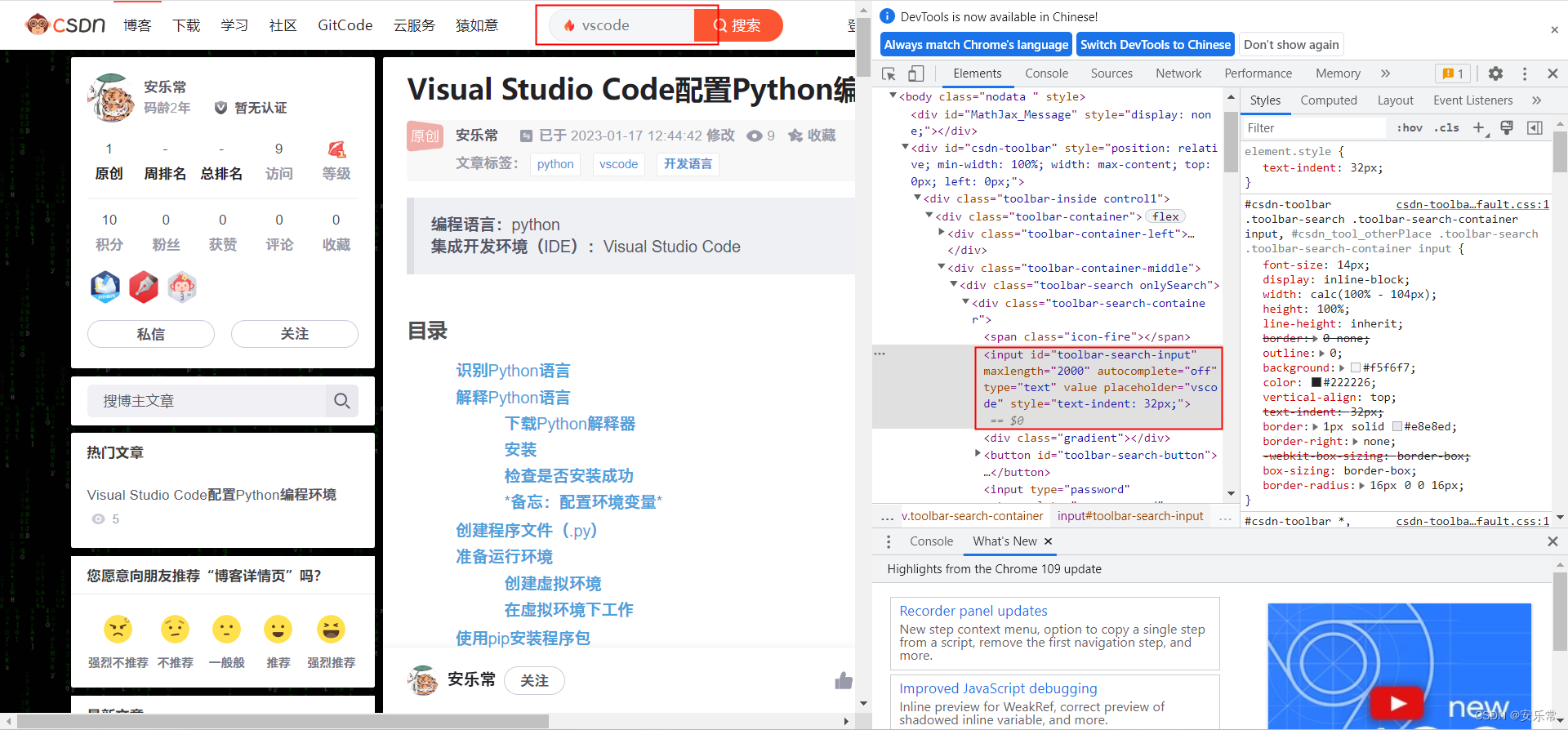The image size is (1568, 730).
Task: Click the 私信 message button
Action: 151,334
